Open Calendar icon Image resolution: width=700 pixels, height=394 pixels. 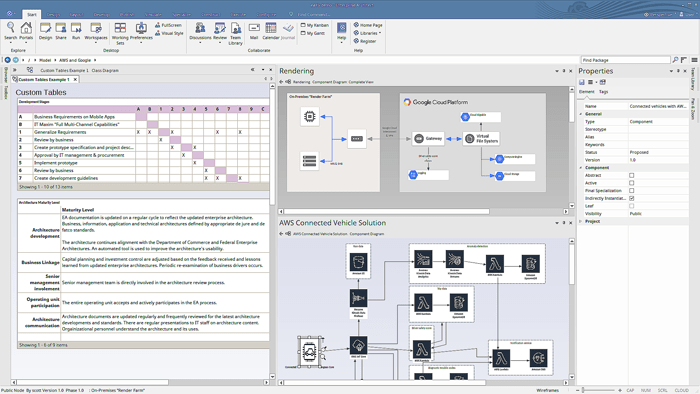coord(271,28)
